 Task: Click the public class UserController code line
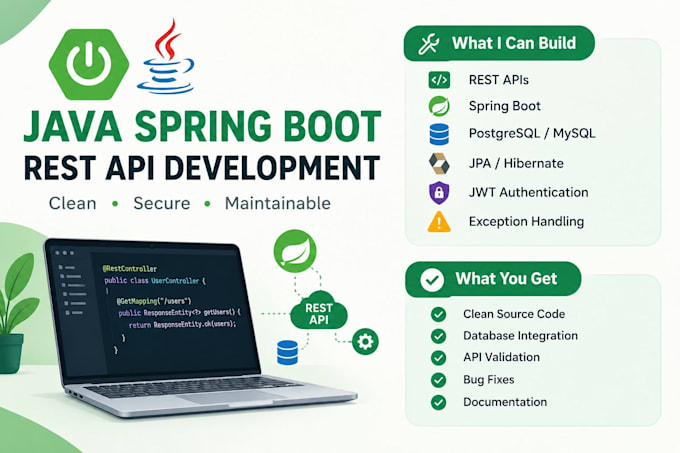pos(155,281)
